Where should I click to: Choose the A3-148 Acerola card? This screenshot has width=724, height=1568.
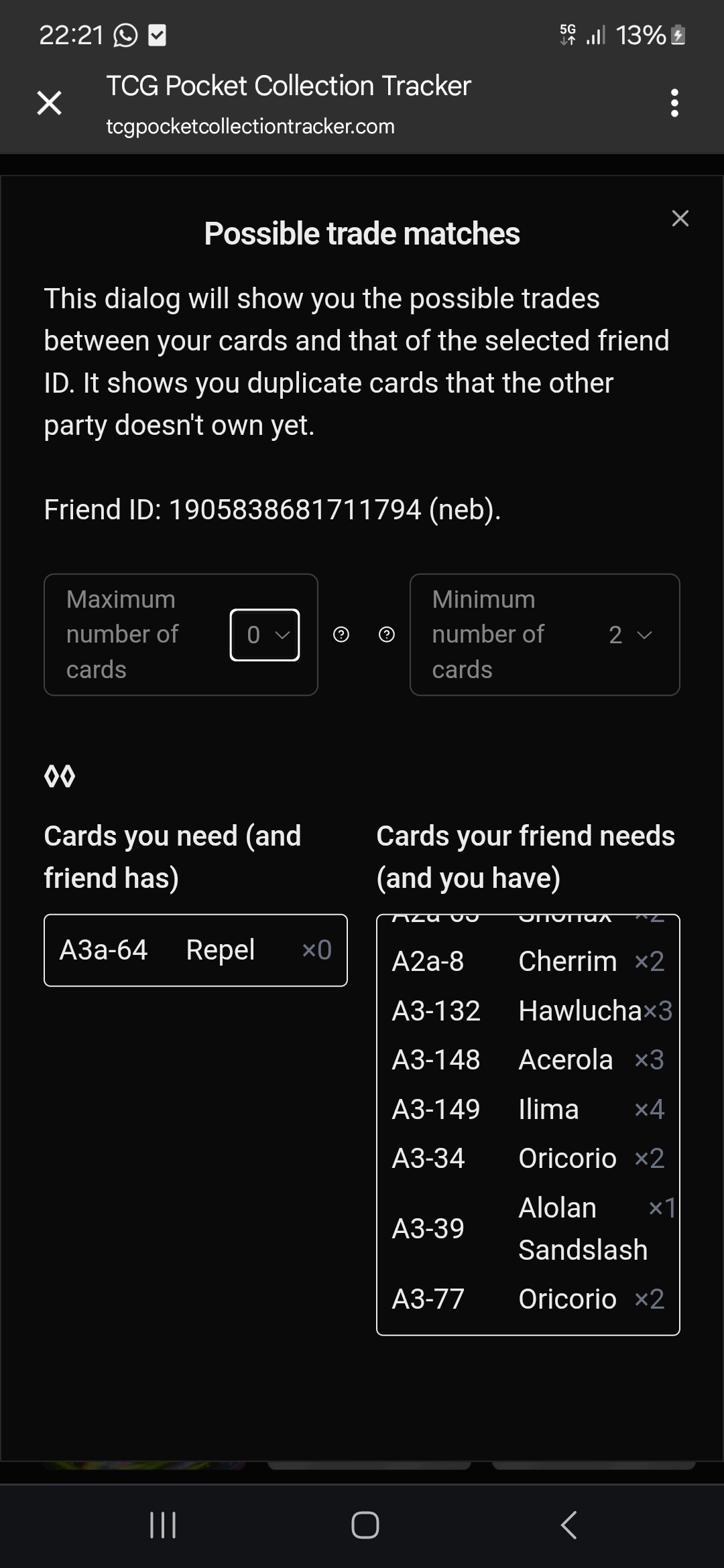[x=528, y=1060]
